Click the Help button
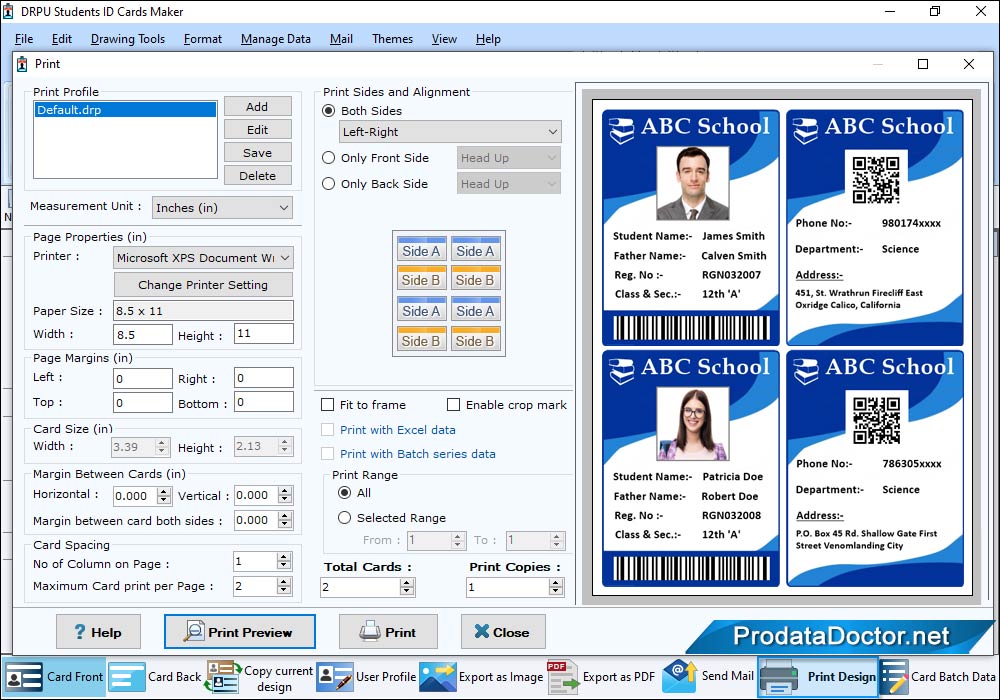The height and width of the screenshot is (700, 1000). click(x=98, y=632)
